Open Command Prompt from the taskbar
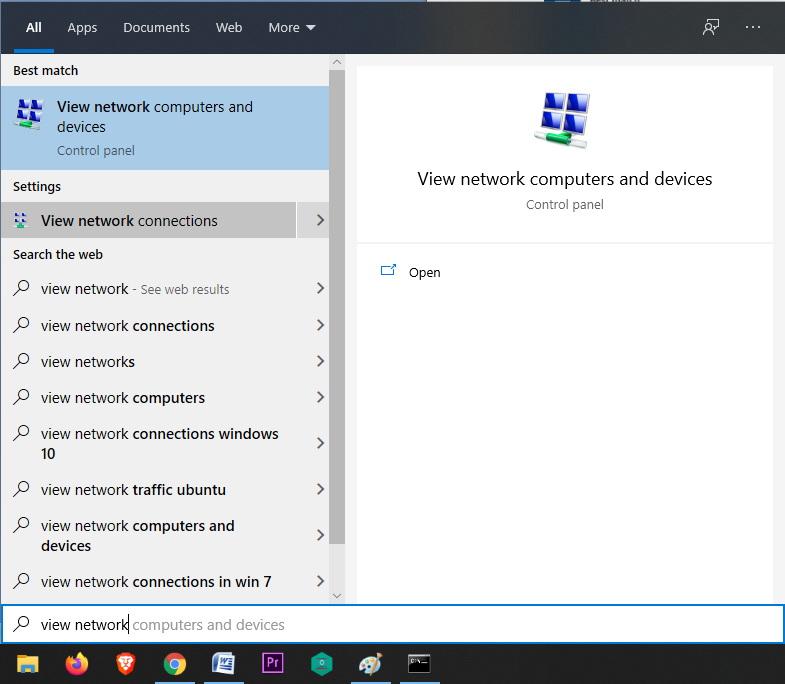Image resolution: width=785 pixels, height=684 pixels. tap(419, 663)
